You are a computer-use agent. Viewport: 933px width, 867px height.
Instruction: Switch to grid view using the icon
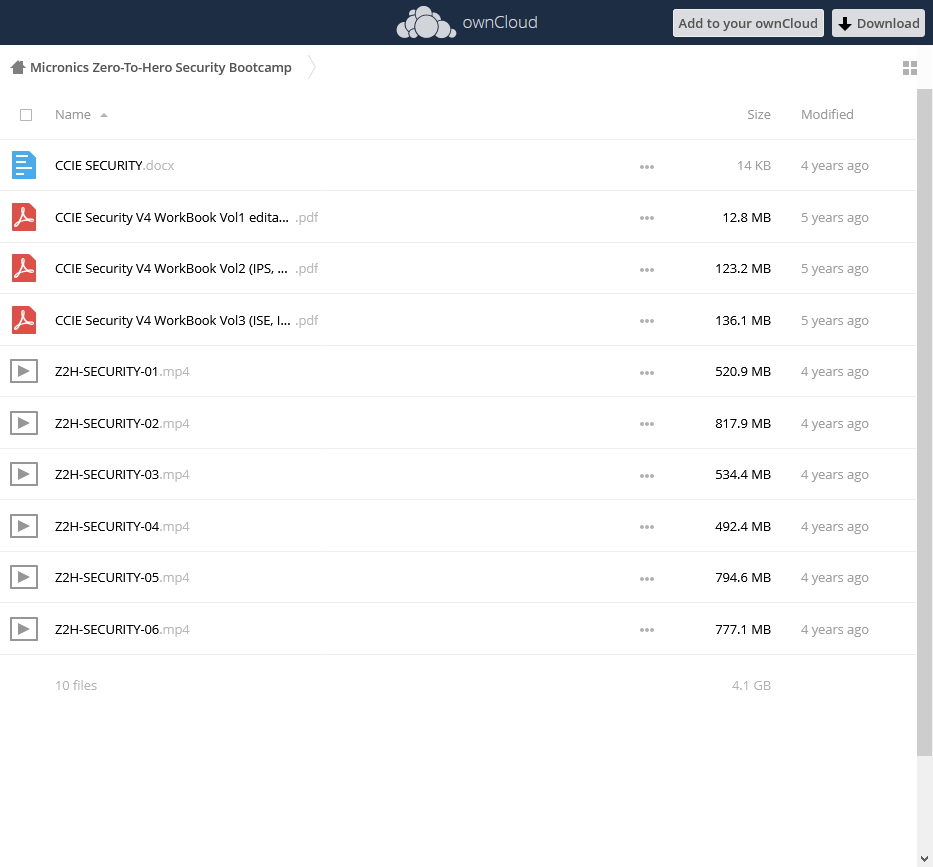tap(910, 68)
